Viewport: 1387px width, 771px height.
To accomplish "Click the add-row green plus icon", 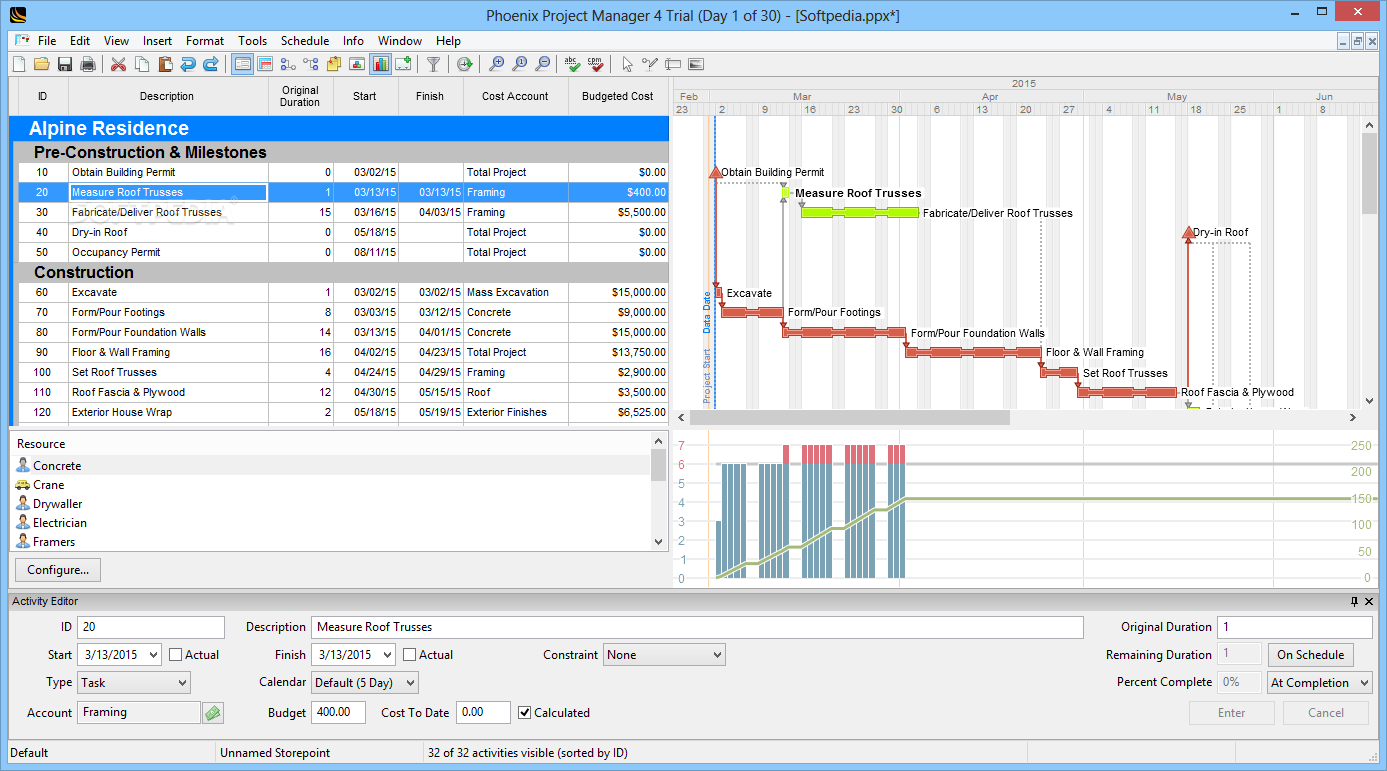I will [403, 64].
